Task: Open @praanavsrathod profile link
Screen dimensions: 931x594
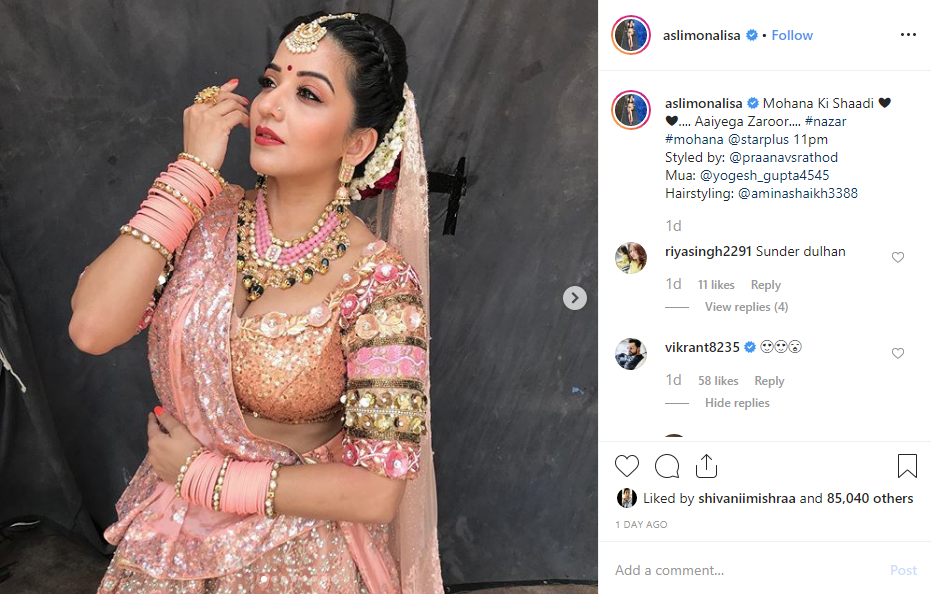Action: [x=783, y=157]
